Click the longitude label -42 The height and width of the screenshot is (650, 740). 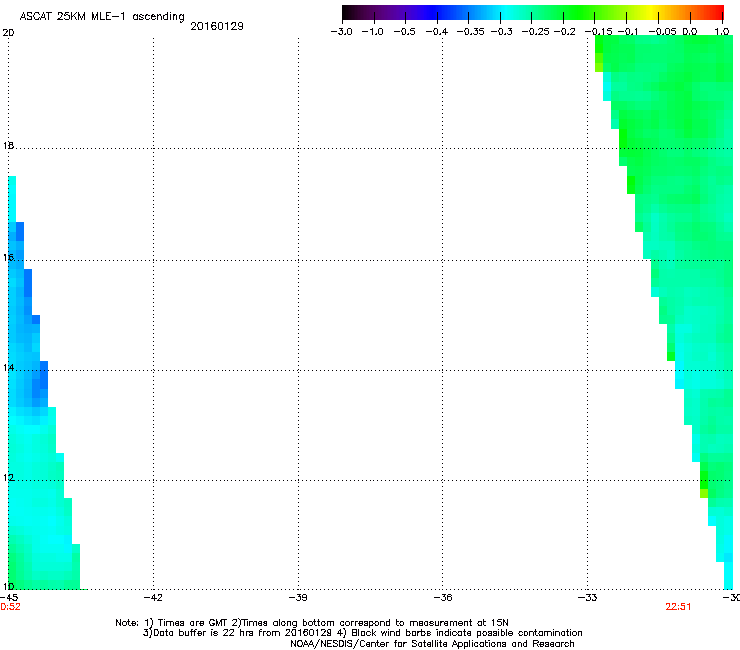coord(153,598)
